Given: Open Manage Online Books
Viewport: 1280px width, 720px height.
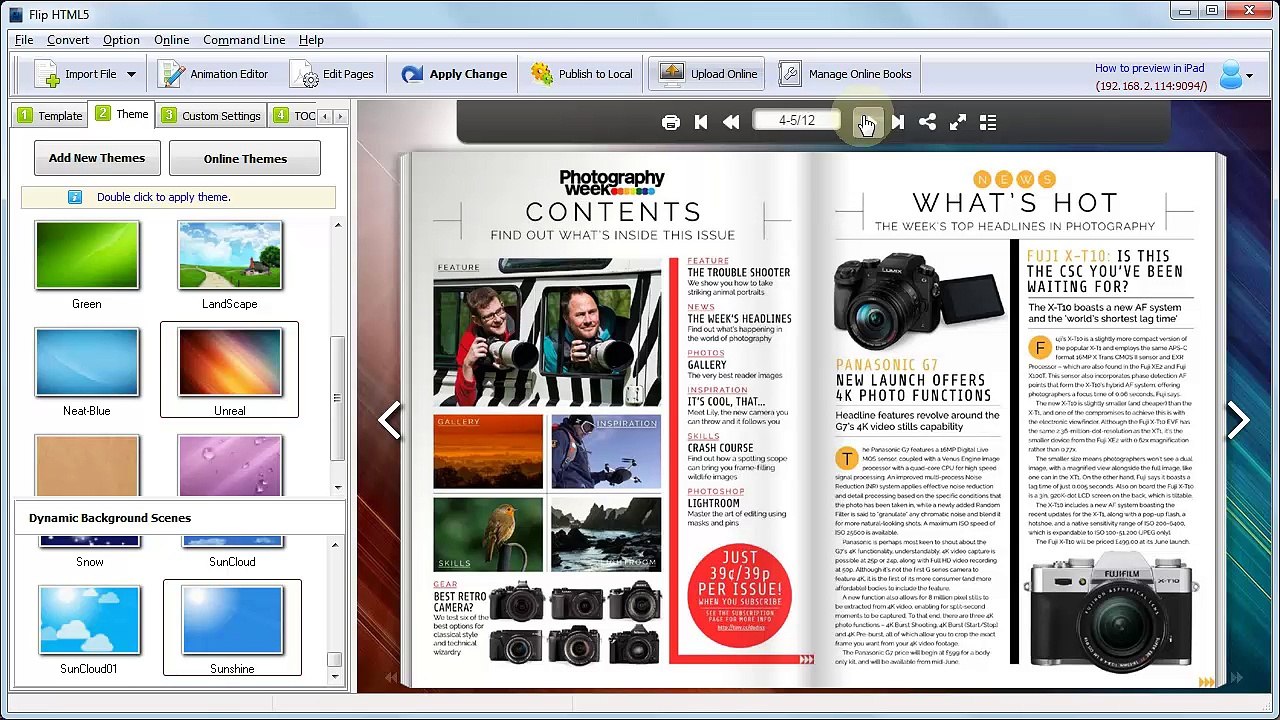Looking at the screenshot, I should 846,74.
